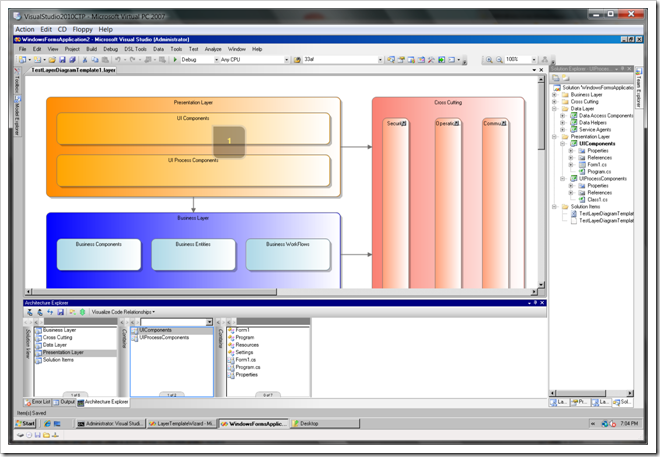Screen dimensions: 660x457
Task: Click the Presentation Layer folder icon in Solution Explorer
Action: click(565, 137)
